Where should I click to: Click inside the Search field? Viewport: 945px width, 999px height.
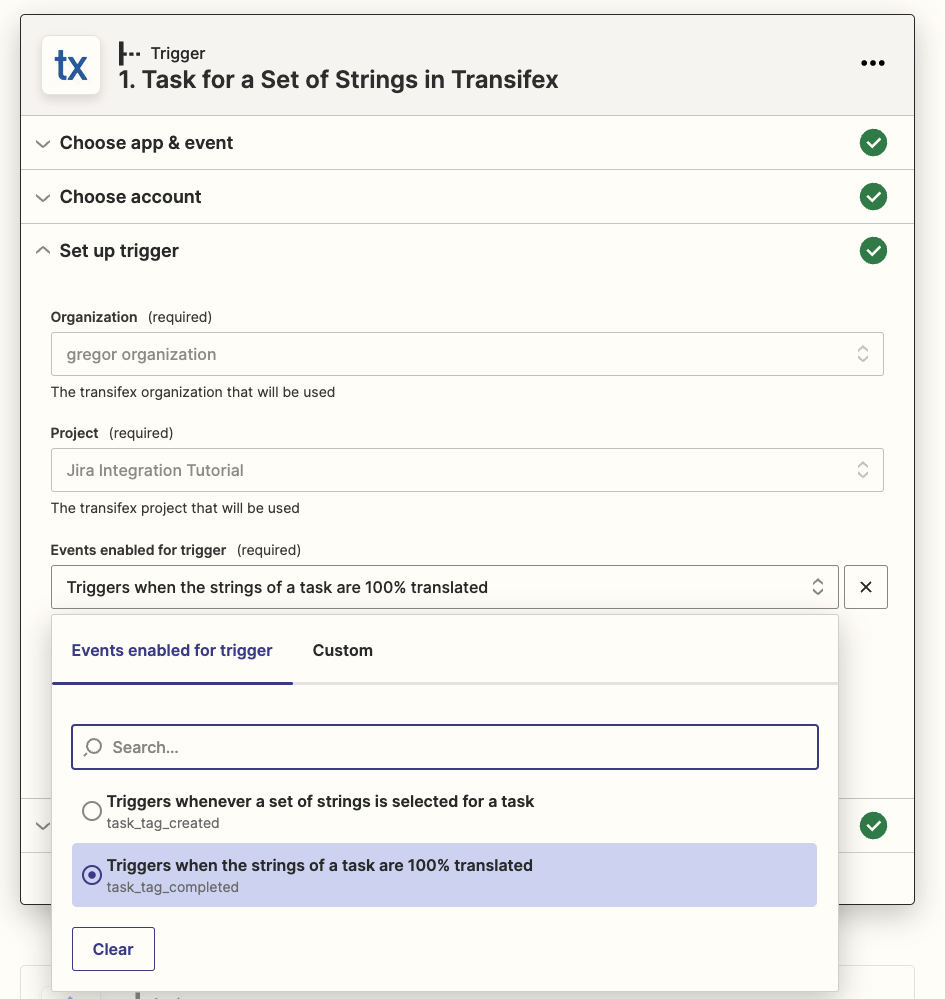[x=445, y=746]
